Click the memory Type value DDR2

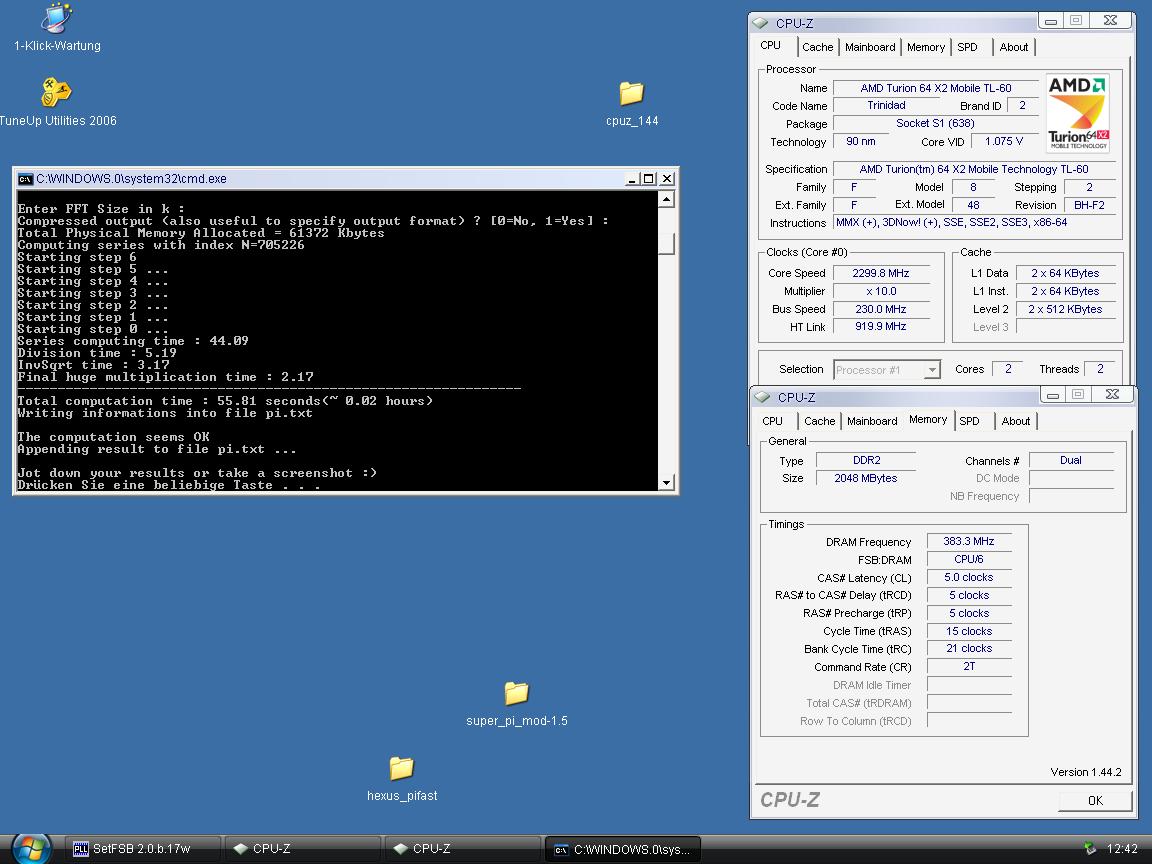click(x=866, y=461)
